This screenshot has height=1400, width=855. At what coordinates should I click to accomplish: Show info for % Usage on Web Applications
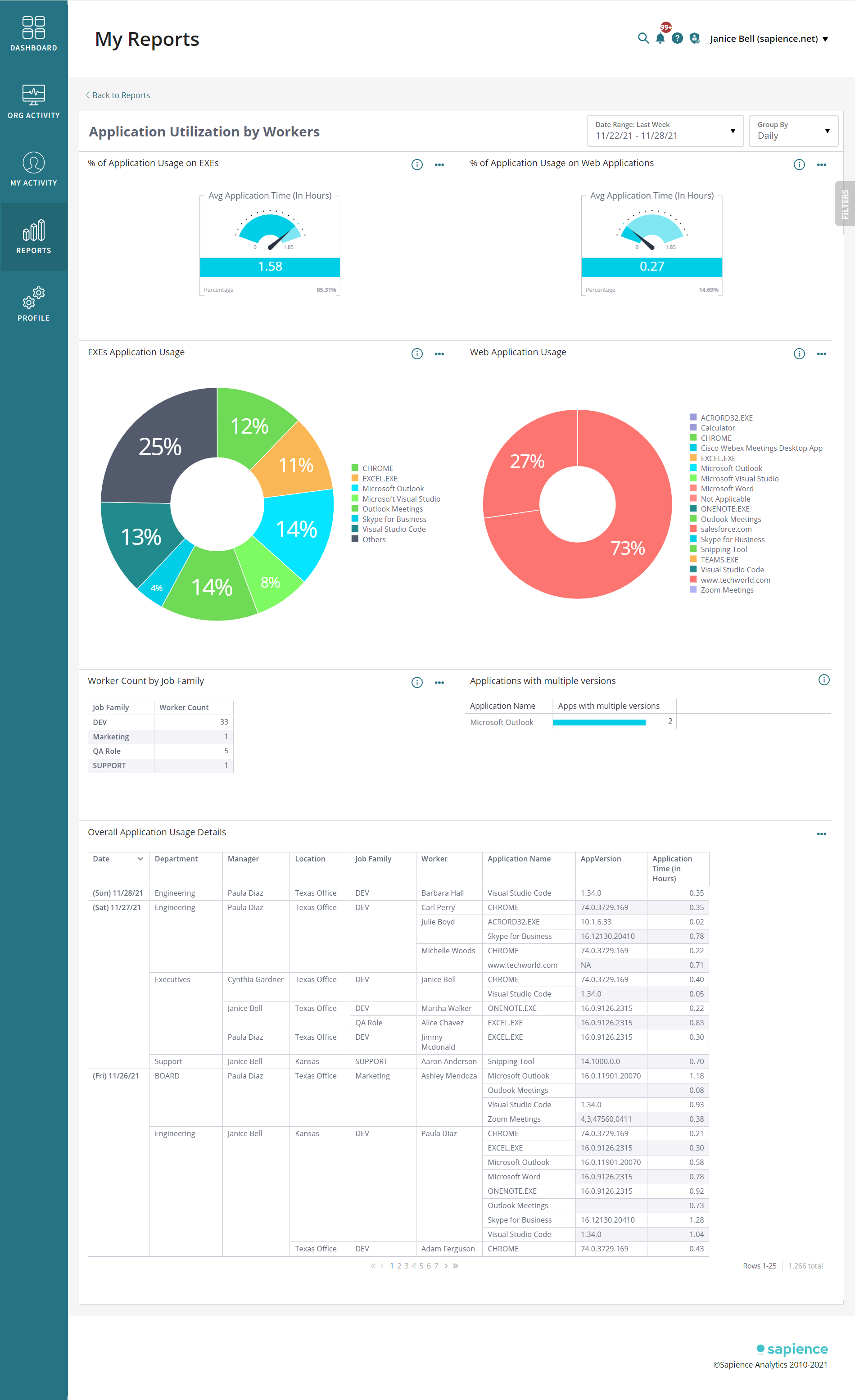coord(799,165)
